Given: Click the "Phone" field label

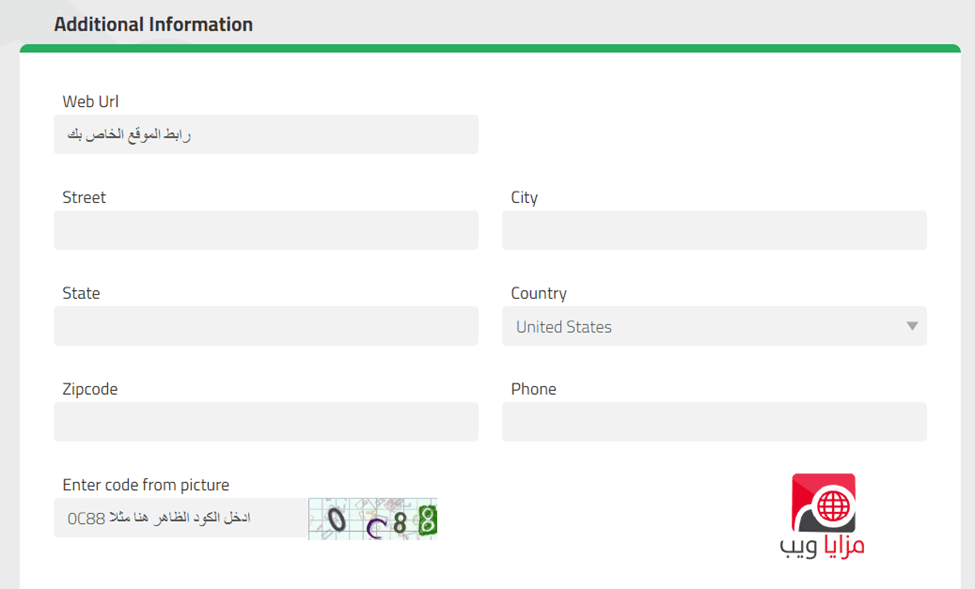Looking at the screenshot, I should [533, 389].
